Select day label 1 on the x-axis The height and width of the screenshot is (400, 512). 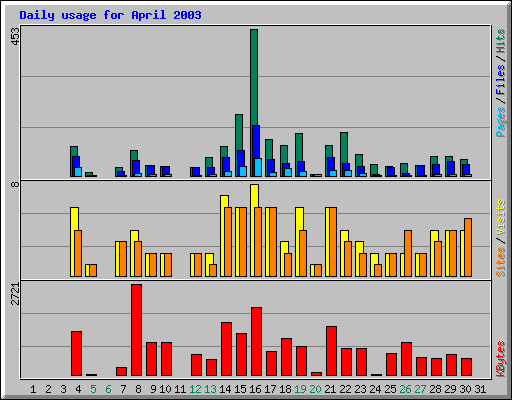click(33, 389)
